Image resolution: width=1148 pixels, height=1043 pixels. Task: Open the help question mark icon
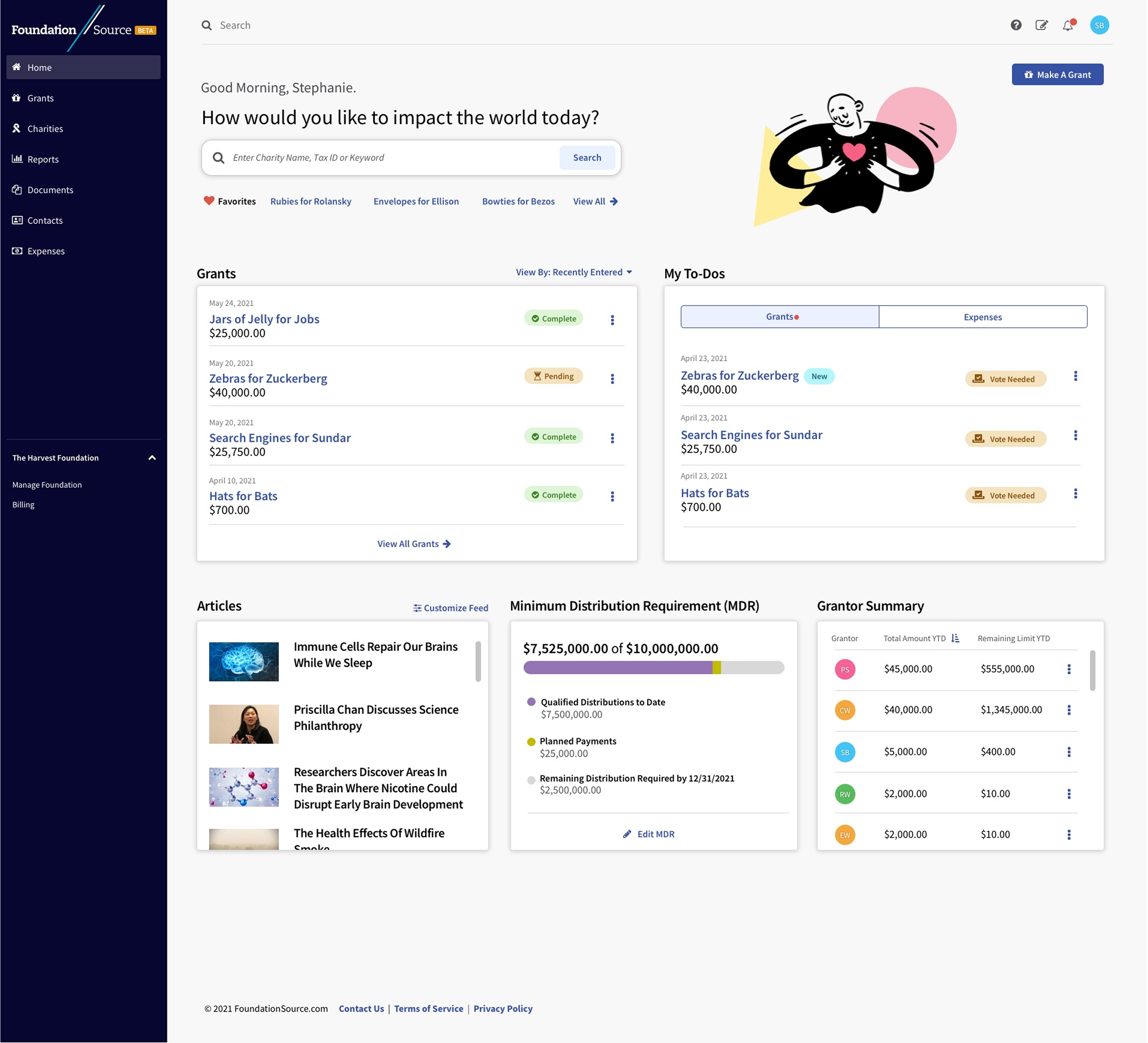click(1016, 25)
